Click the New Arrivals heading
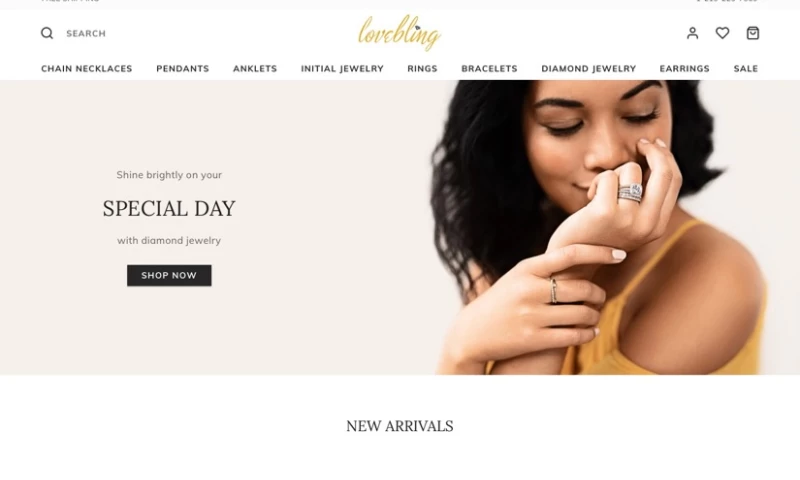The width and height of the screenshot is (800, 480). point(399,426)
